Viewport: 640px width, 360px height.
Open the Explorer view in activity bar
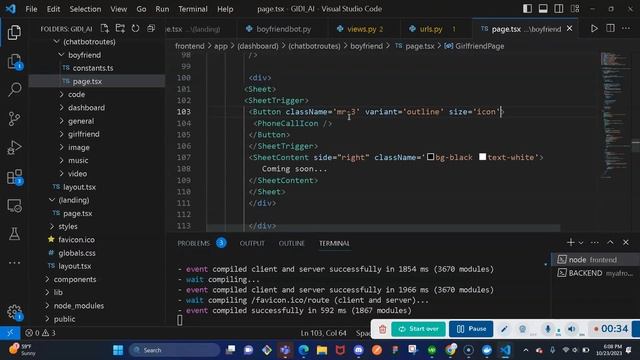click(14, 32)
